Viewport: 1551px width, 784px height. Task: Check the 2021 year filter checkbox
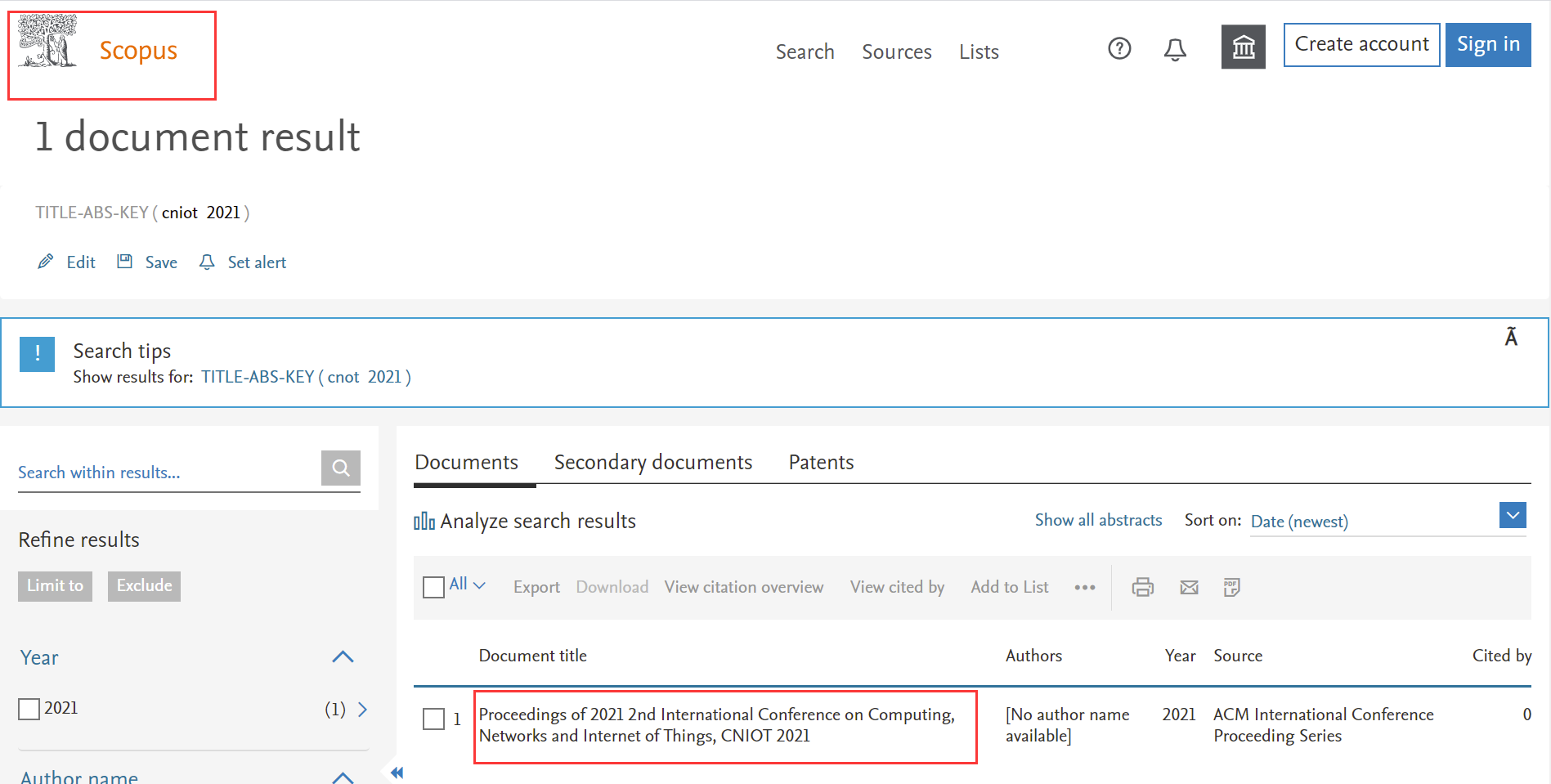(29, 709)
